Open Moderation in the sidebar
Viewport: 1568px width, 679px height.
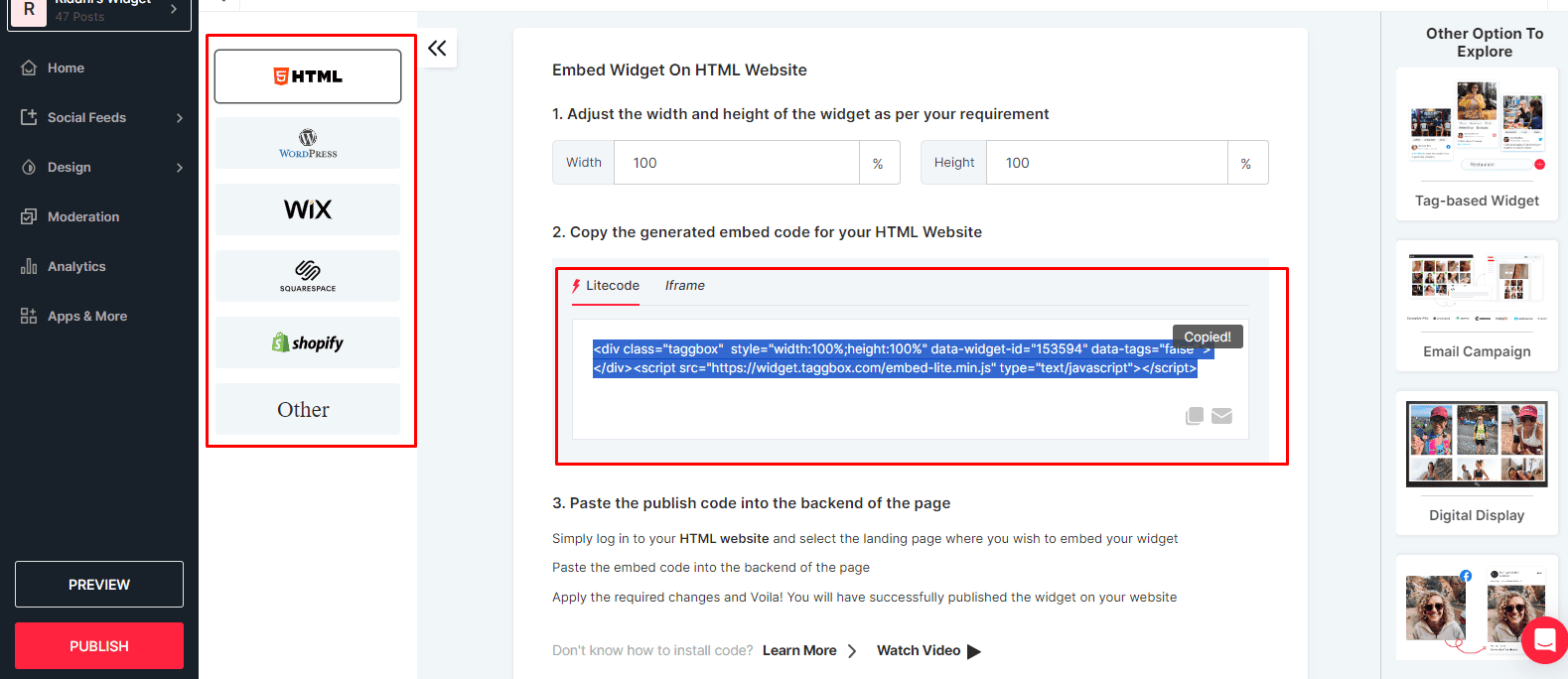click(83, 216)
